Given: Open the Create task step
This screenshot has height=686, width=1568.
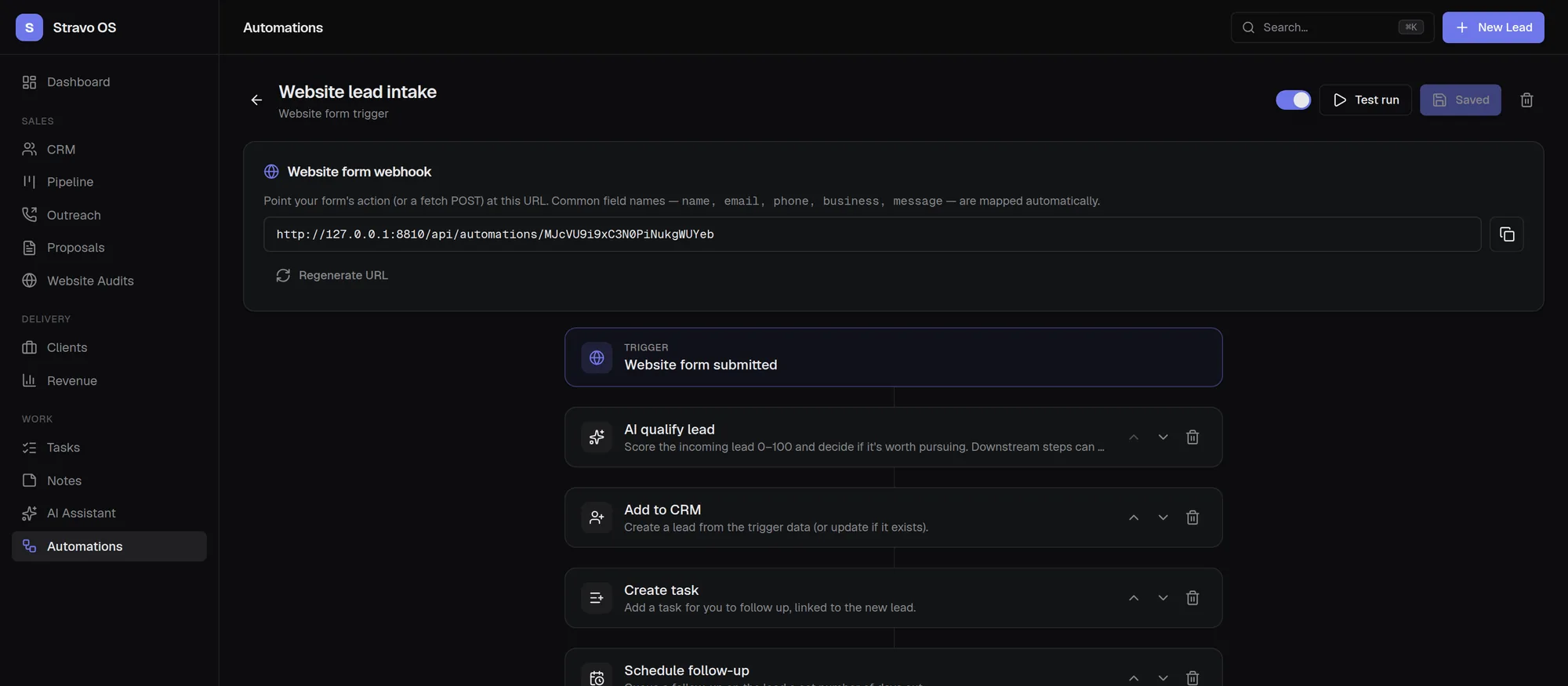Looking at the screenshot, I should (x=893, y=598).
